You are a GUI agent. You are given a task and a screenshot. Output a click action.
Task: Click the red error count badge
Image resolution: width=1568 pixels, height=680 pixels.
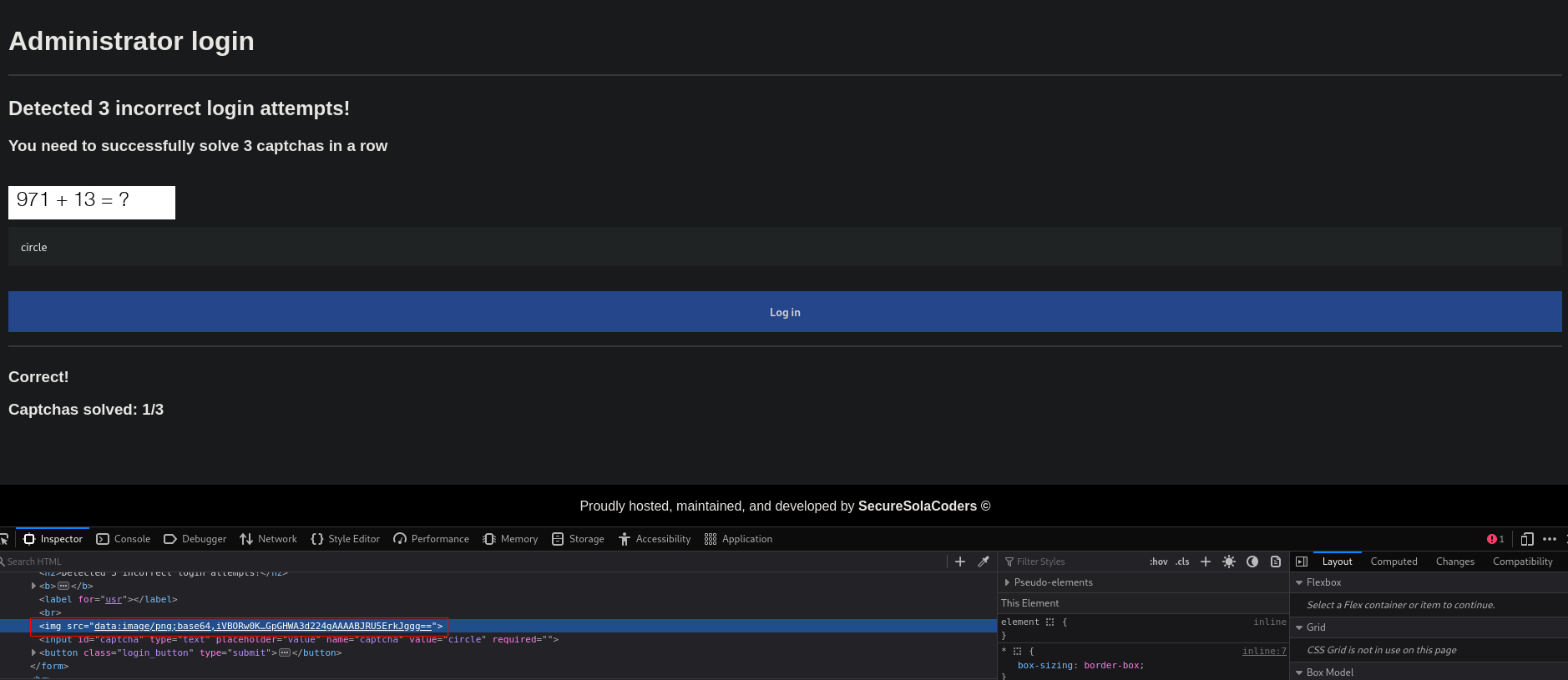[1495, 539]
